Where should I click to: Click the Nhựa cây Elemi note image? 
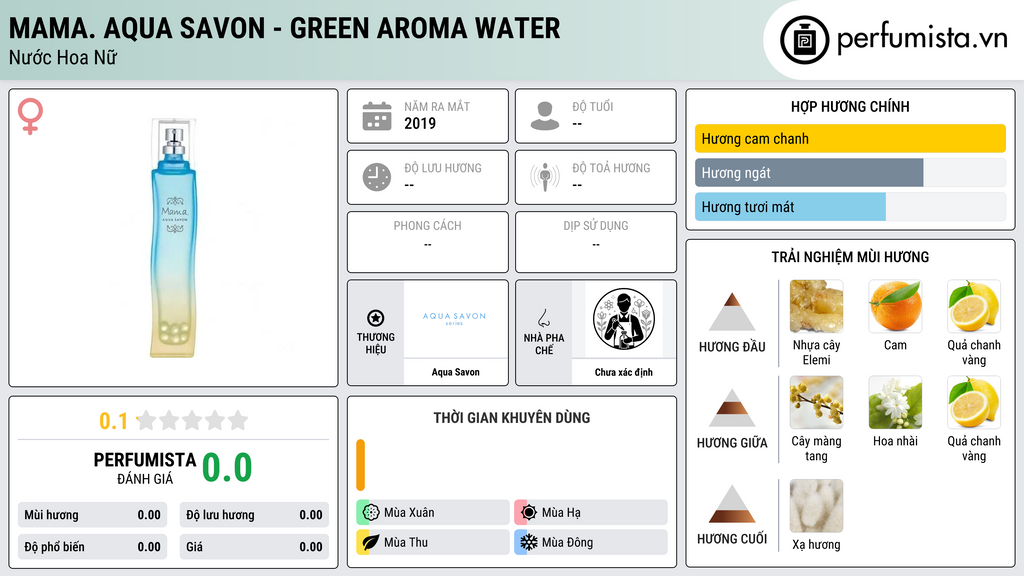coord(816,306)
